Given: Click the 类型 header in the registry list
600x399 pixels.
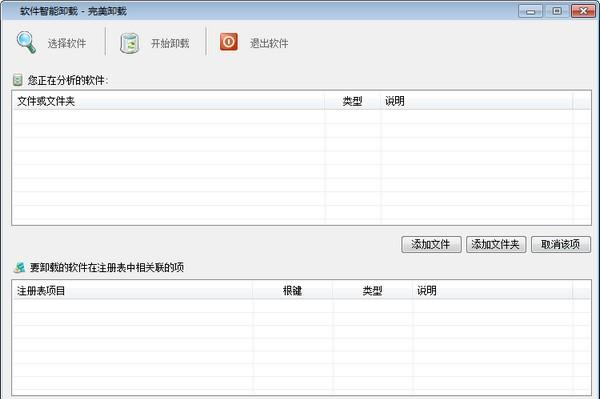Looking at the screenshot, I should (373, 291).
